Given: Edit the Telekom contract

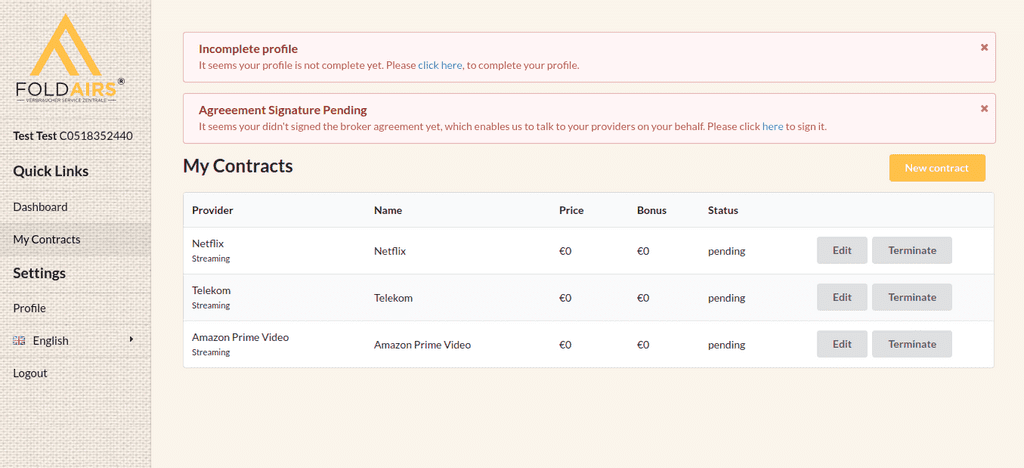Looking at the screenshot, I should [842, 298].
